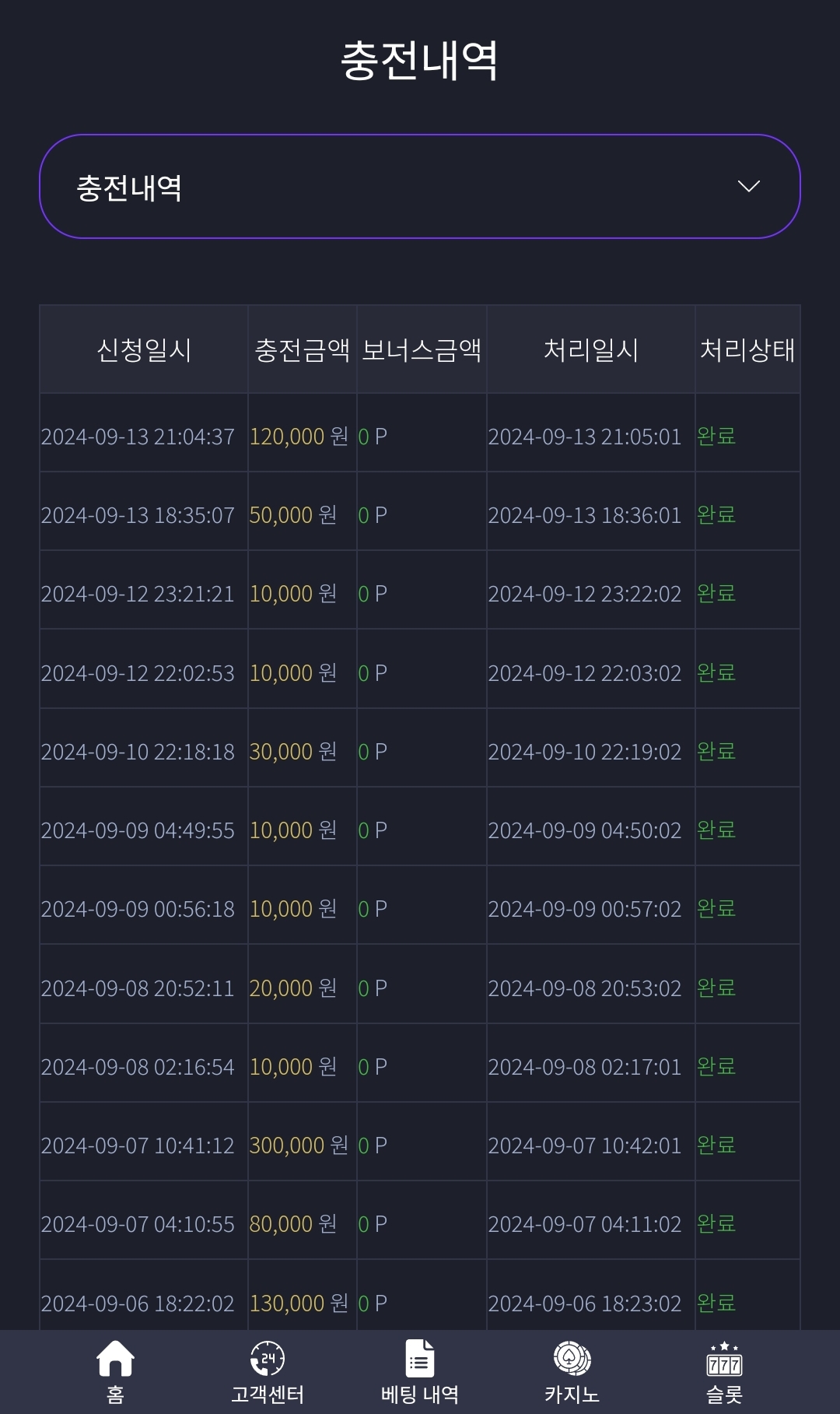Viewport: 840px width, 1414px height.
Task: Tap the Home icon in bottom navigation
Action: 115,1359
